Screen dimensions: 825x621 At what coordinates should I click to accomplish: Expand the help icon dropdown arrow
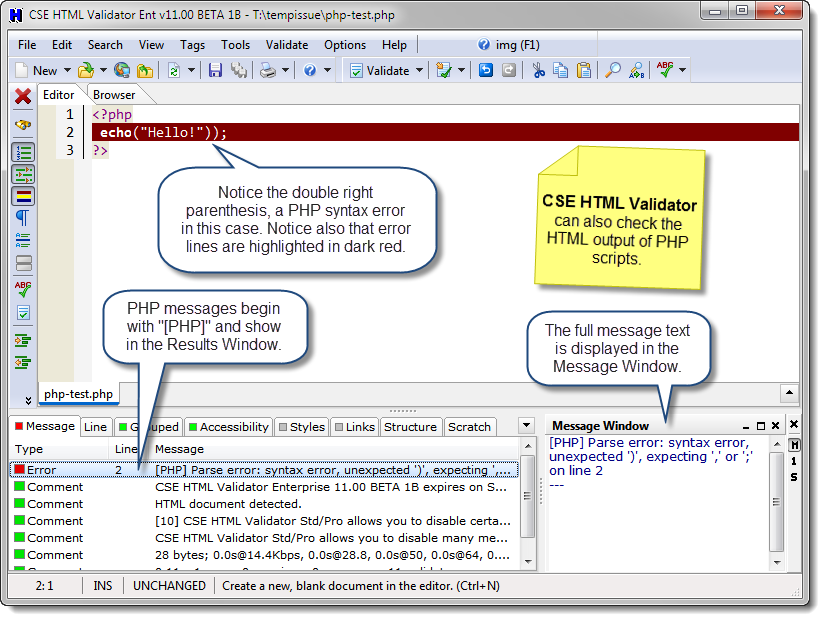click(327, 70)
